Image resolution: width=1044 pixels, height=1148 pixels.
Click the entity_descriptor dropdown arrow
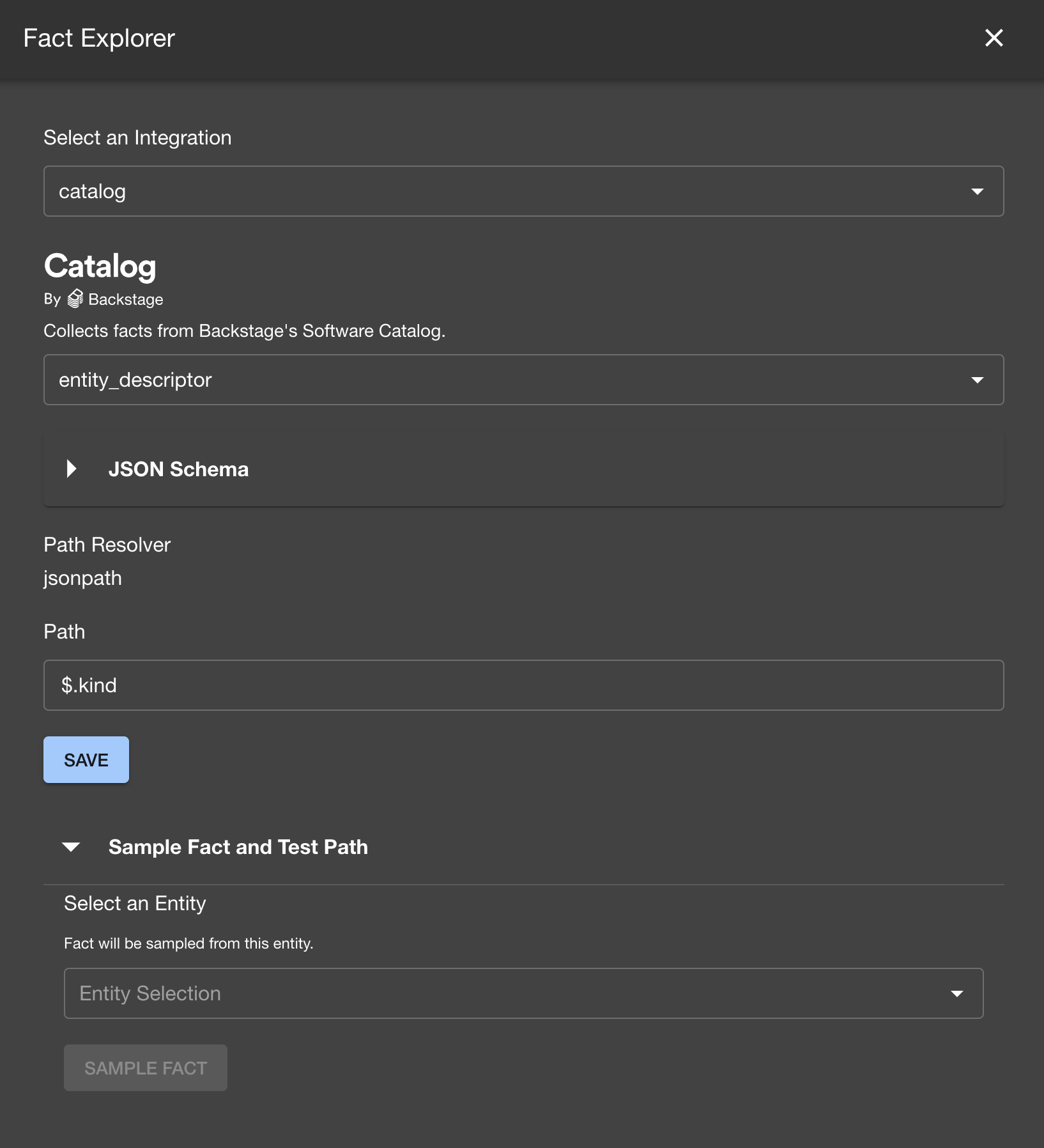(x=977, y=380)
